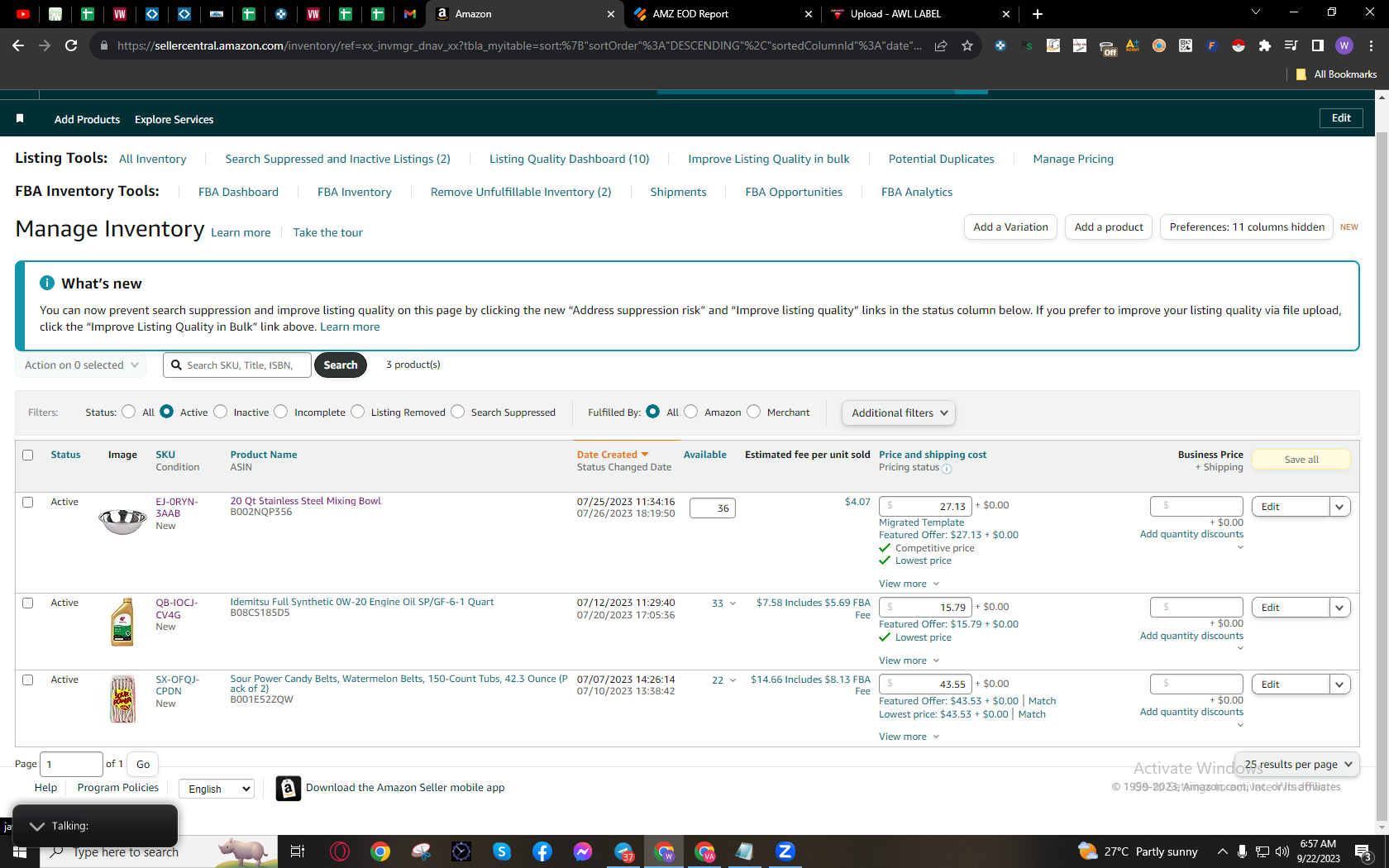This screenshot has height=868, width=1389.
Task: Open the W profile avatar menu
Action: [x=1344, y=45]
